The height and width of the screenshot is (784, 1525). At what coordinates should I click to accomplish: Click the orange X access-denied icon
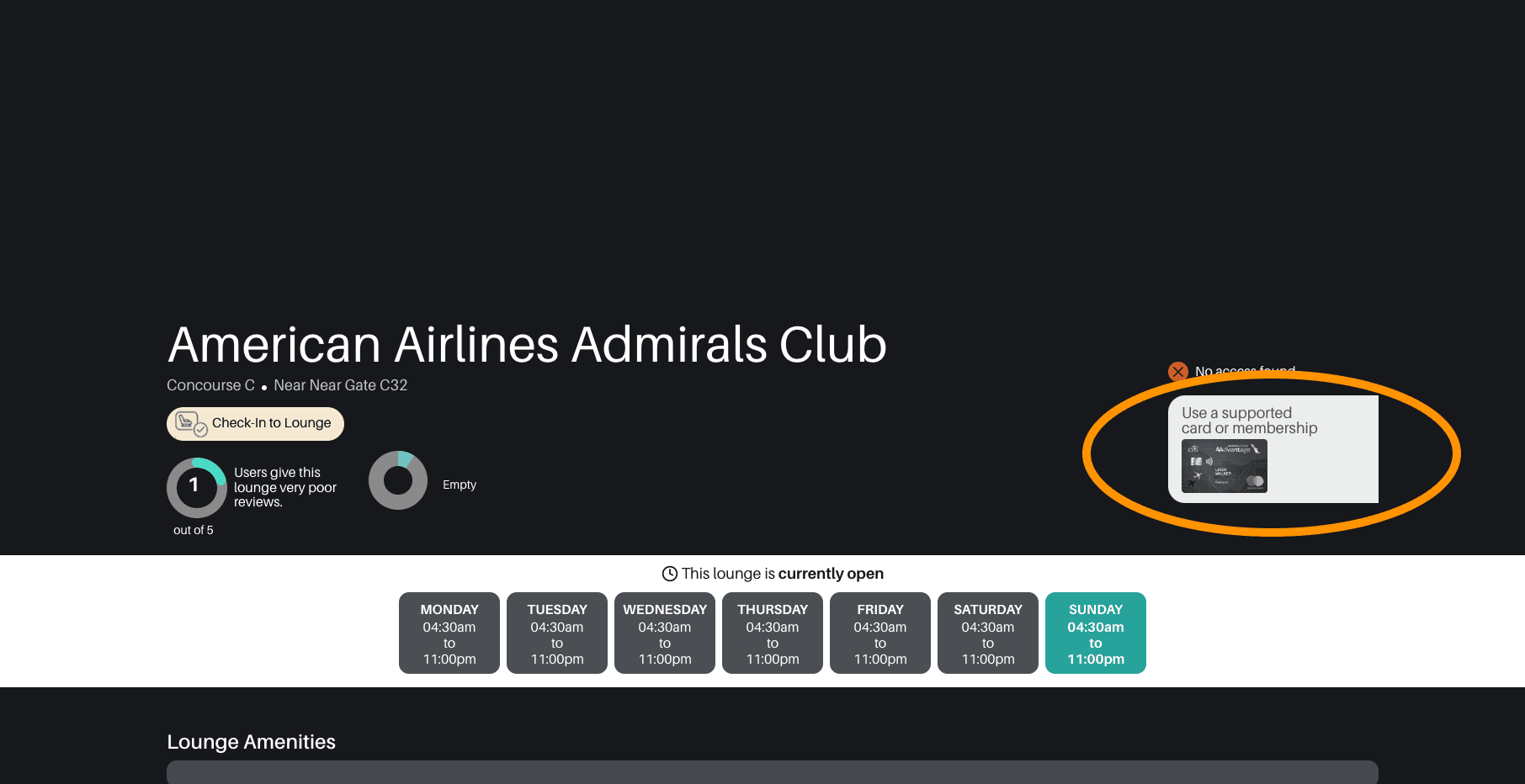coord(1178,371)
